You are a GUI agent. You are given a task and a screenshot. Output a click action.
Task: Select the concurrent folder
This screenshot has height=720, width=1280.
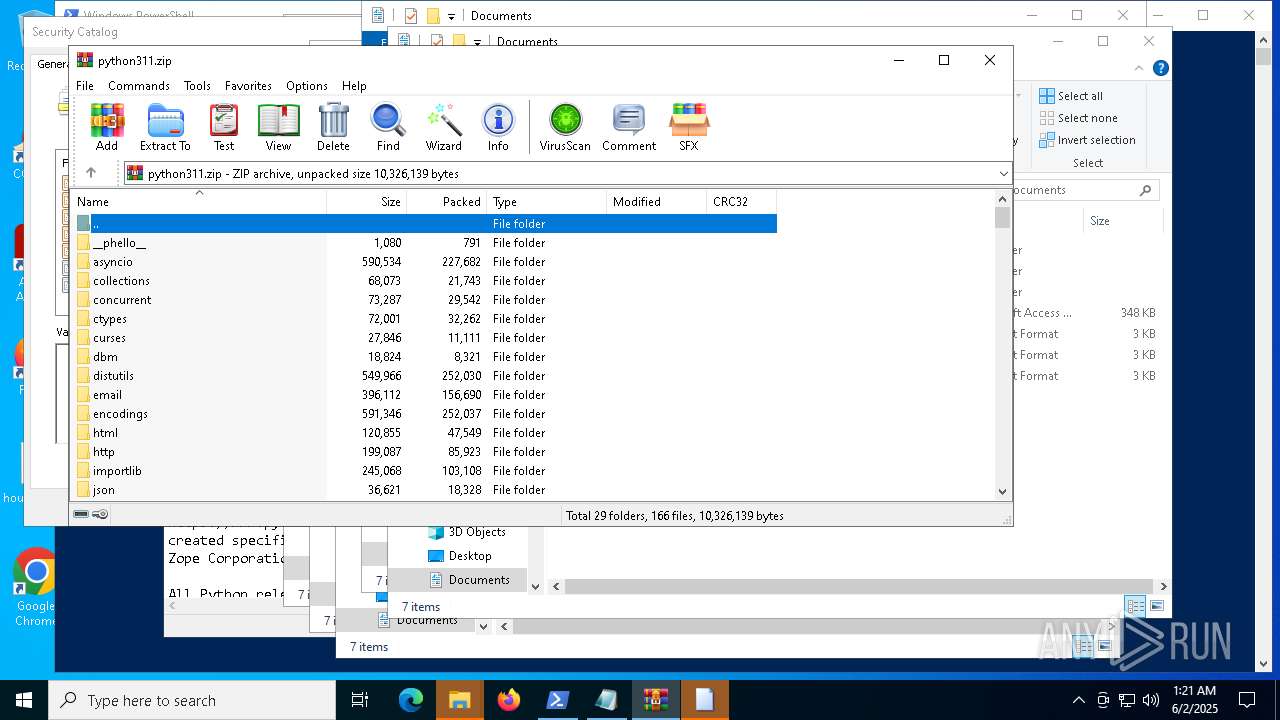[x=426, y=300]
